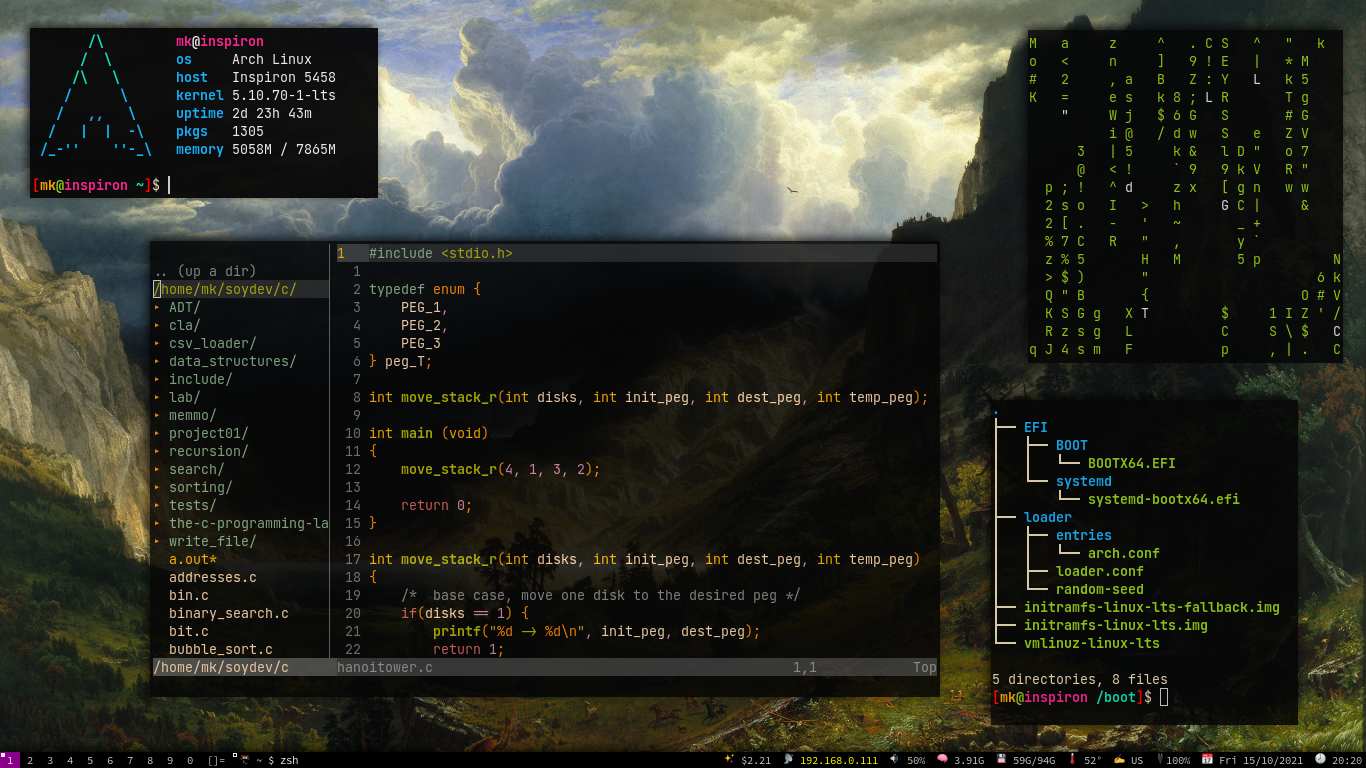
Task: Click the thermometer temperature icon
Action: pyautogui.click(x=1072, y=759)
